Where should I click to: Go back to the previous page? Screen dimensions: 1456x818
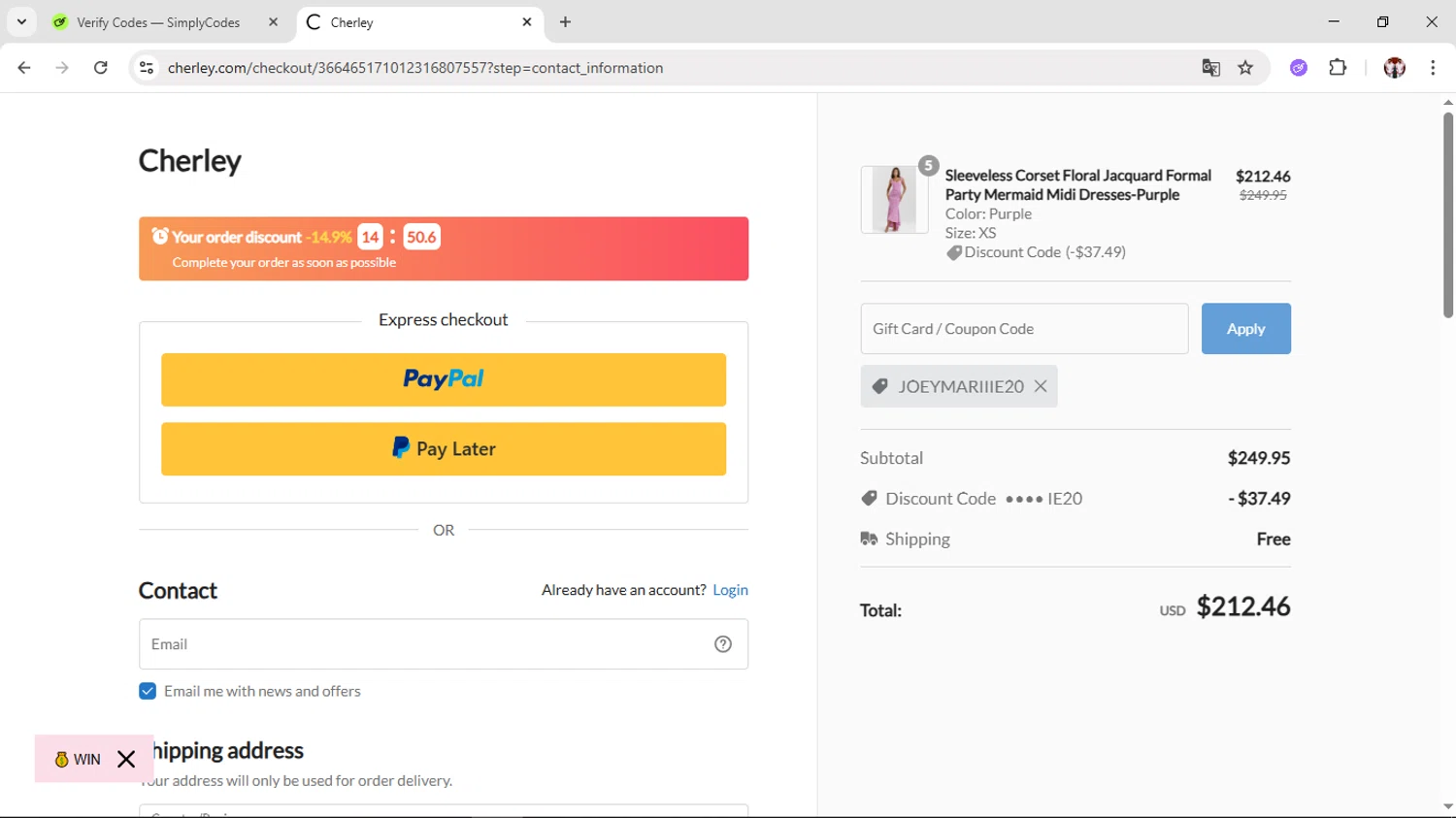[x=24, y=68]
